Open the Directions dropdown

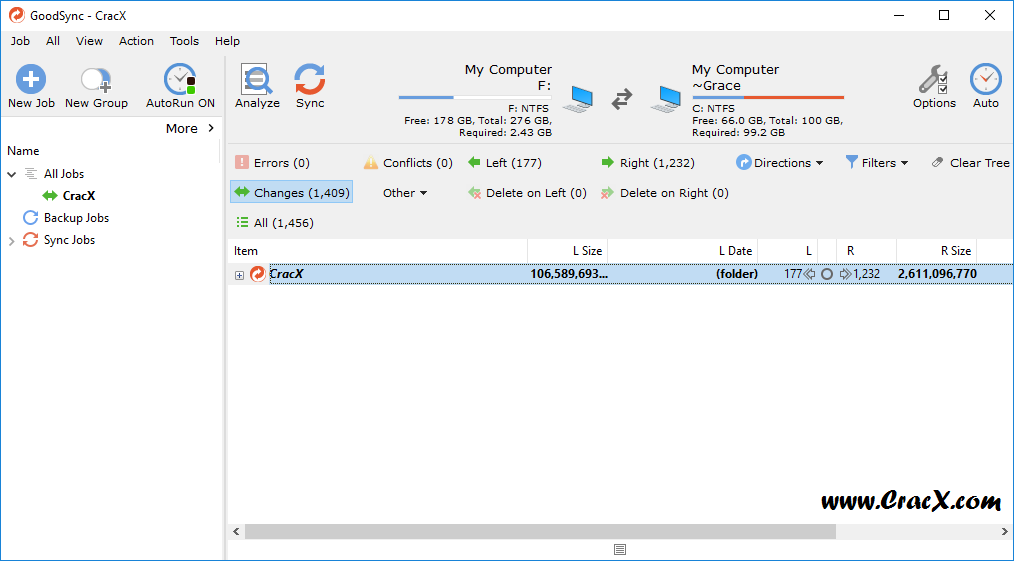779,163
